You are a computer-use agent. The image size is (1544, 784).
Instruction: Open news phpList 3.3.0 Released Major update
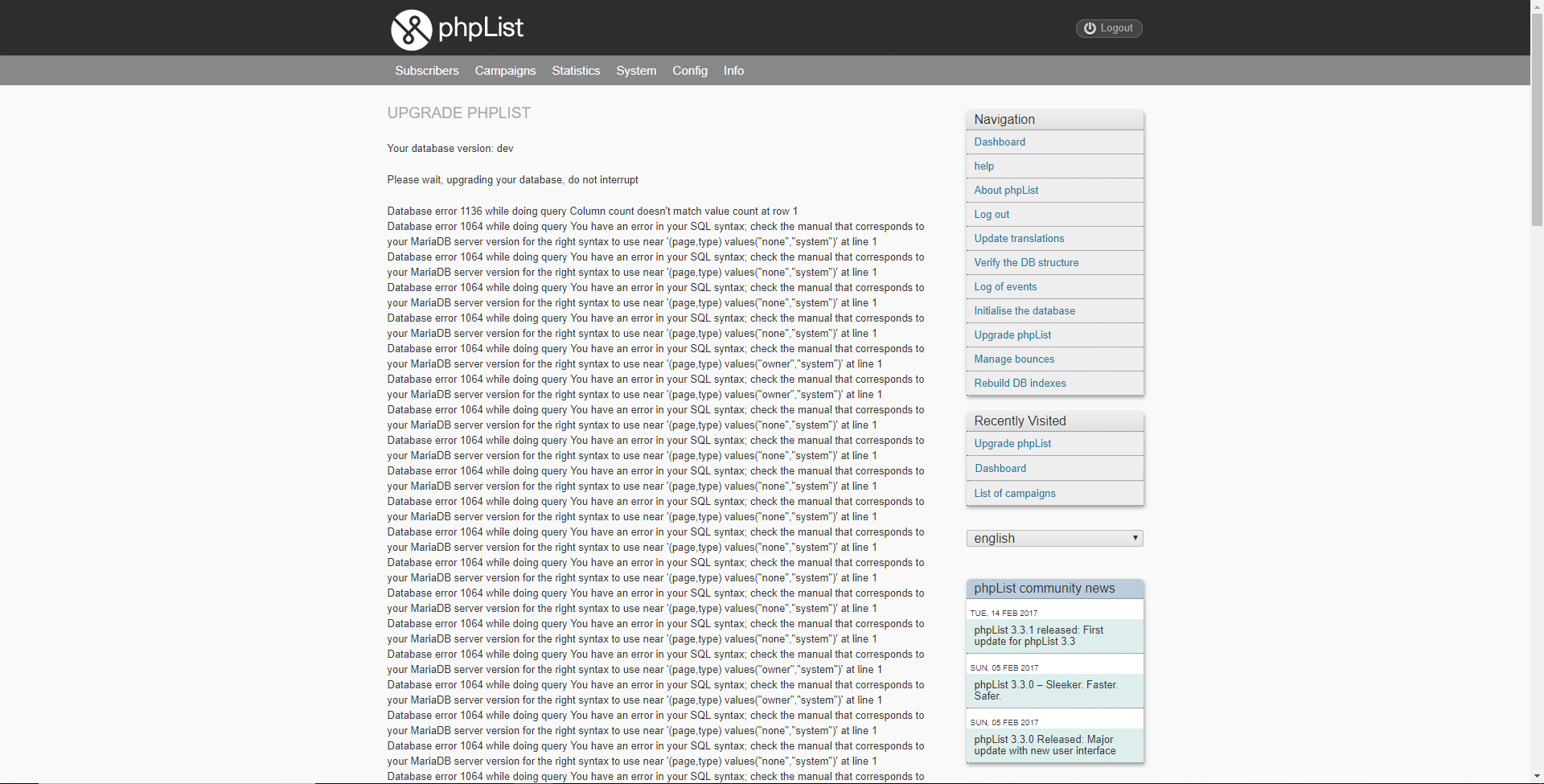point(1054,745)
